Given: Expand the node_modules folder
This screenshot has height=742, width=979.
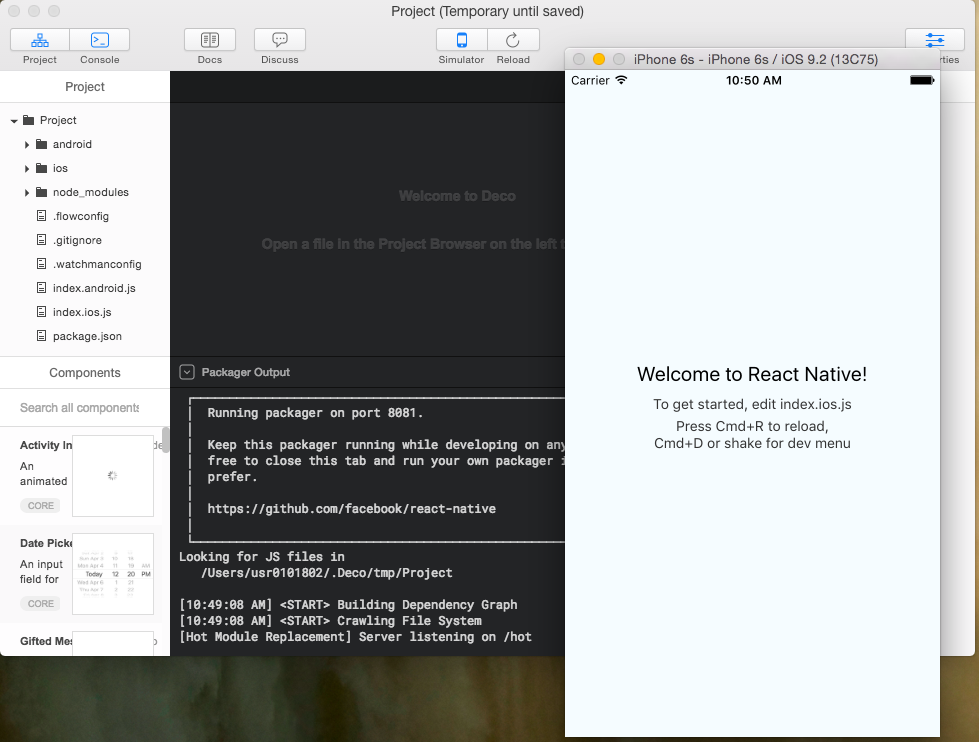Looking at the screenshot, I should (27, 192).
